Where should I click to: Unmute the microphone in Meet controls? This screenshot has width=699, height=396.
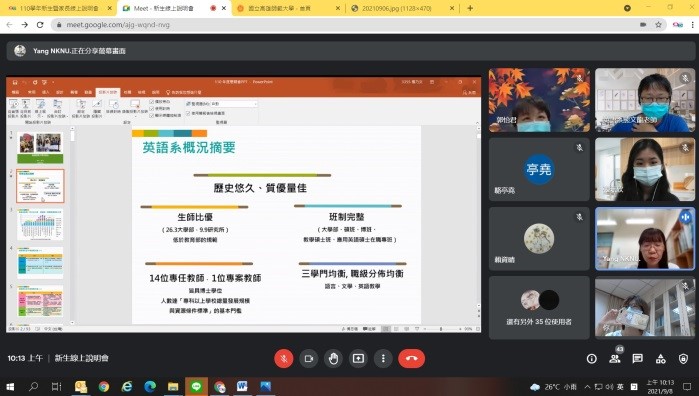284,359
